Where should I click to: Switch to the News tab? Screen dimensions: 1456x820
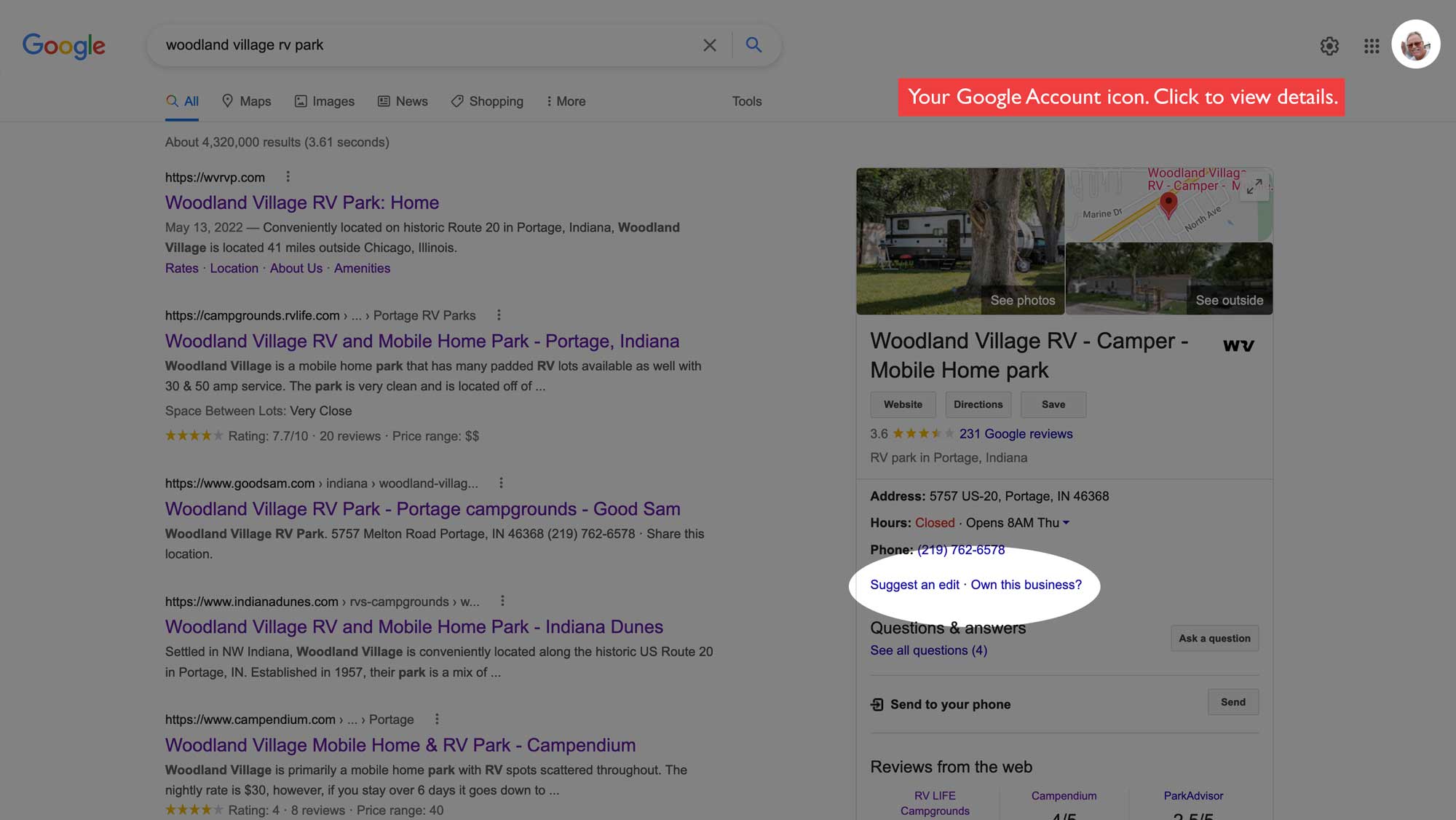coord(403,101)
